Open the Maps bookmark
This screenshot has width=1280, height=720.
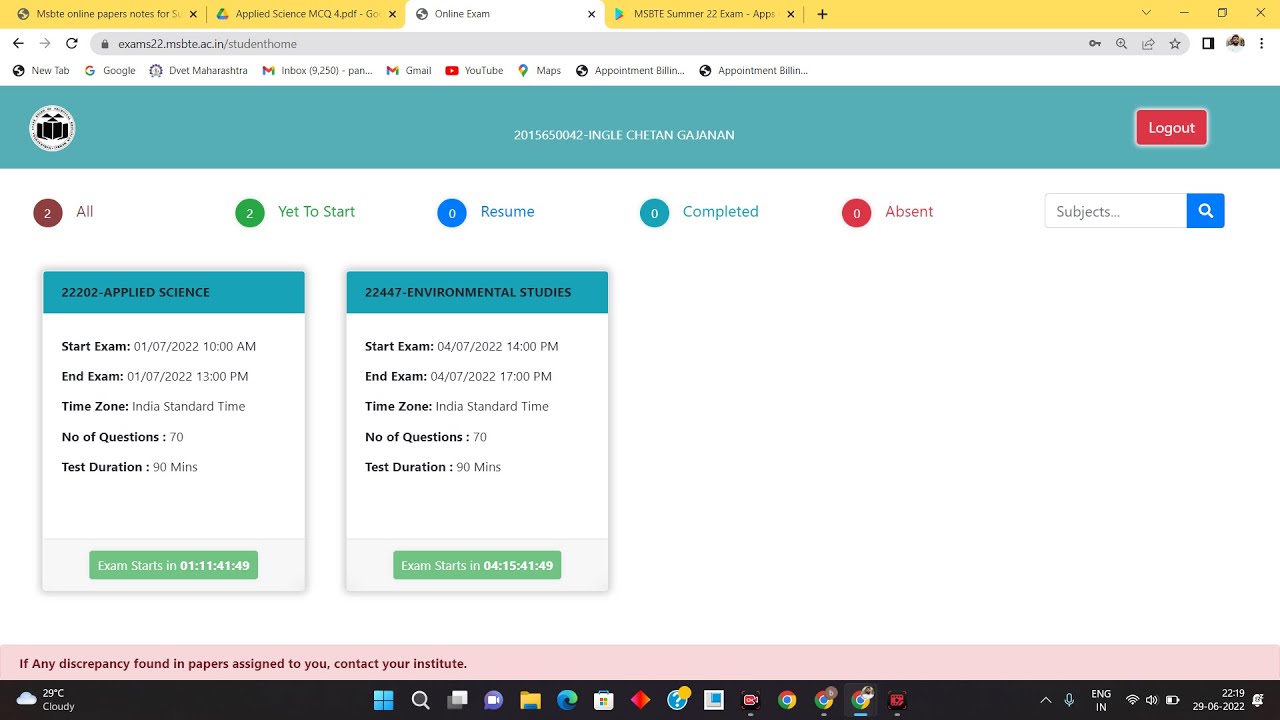coord(539,70)
